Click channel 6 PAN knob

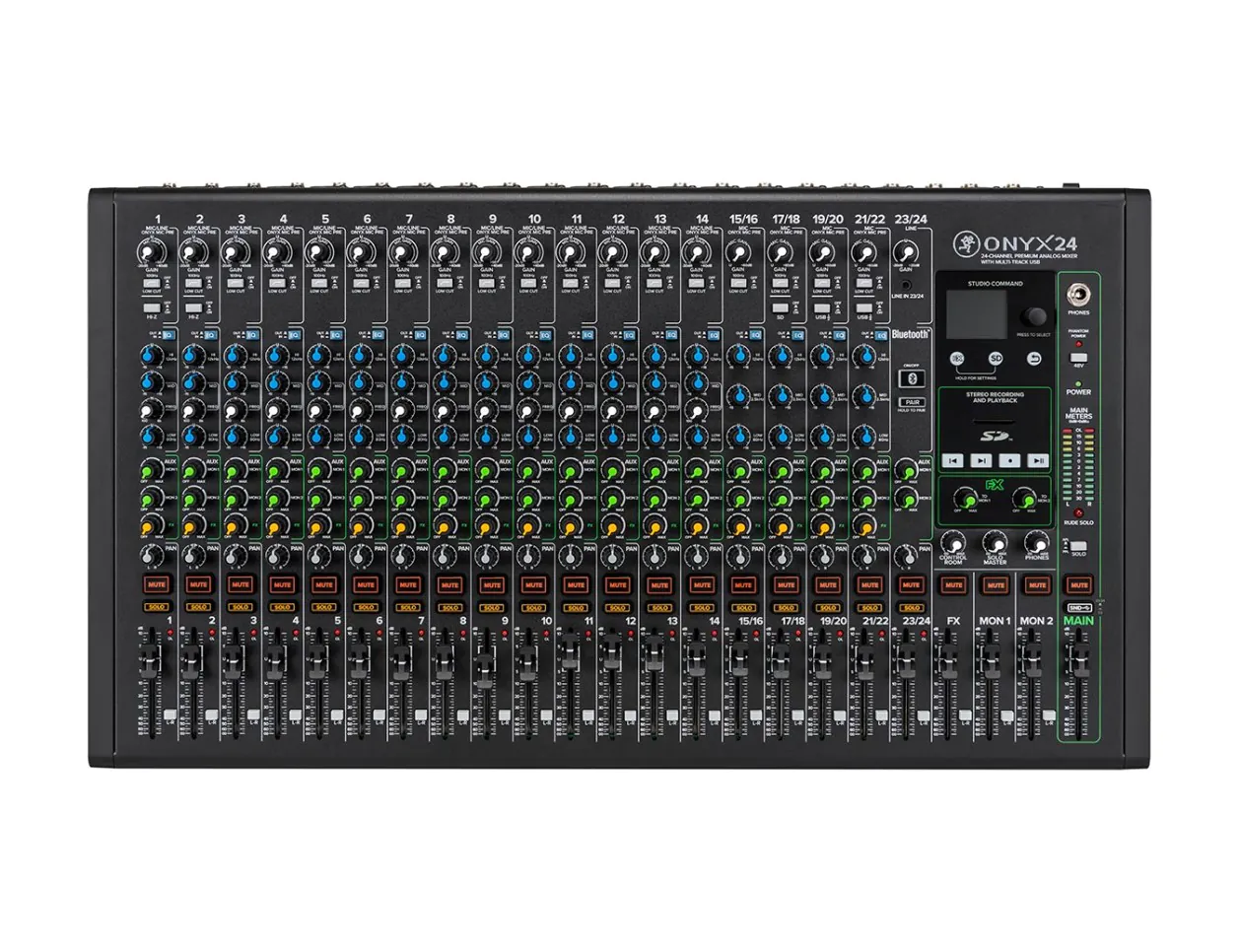(x=360, y=557)
